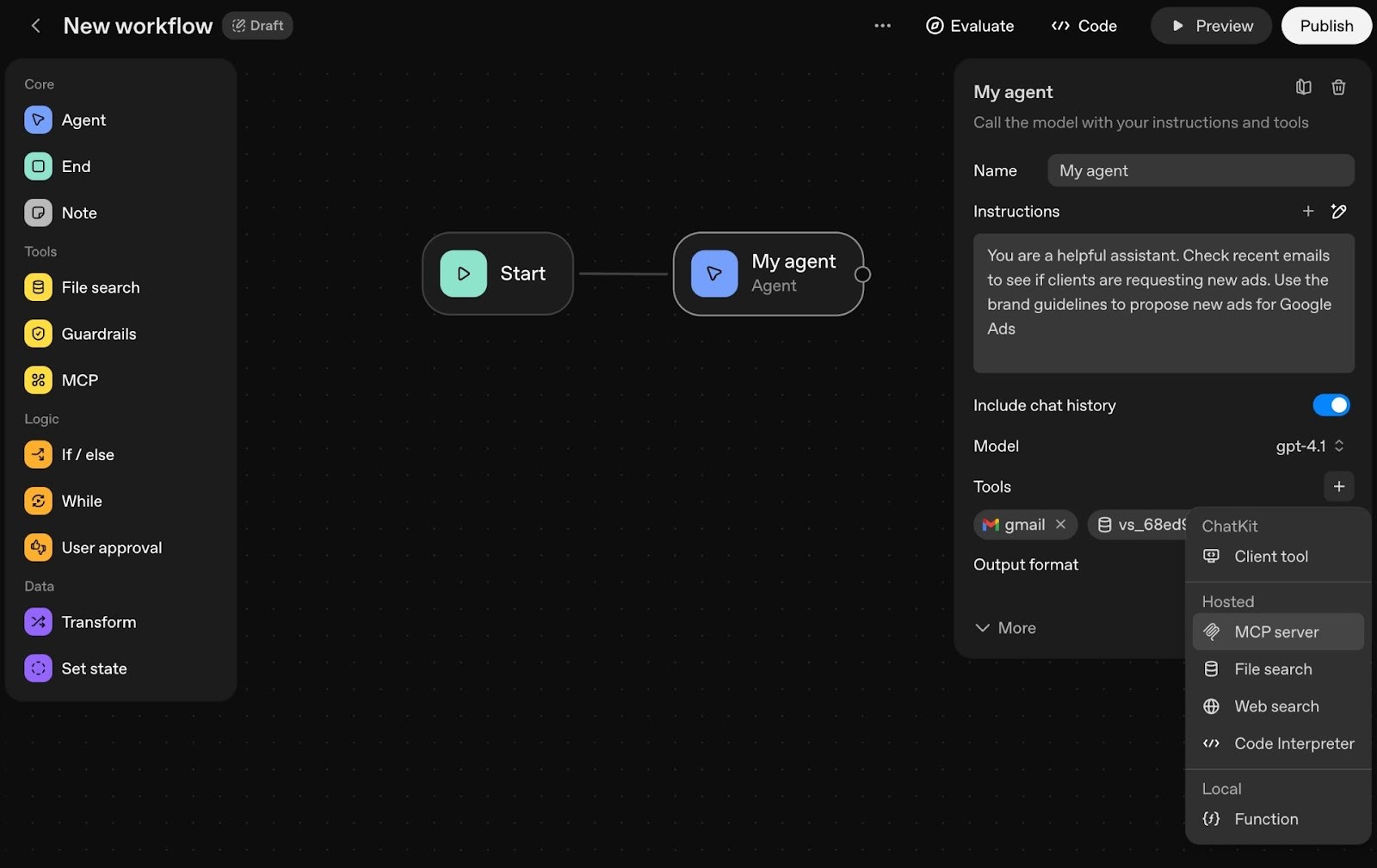The image size is (1377, 868).
Task: Click the Publish button
Action: [1326, 25]
